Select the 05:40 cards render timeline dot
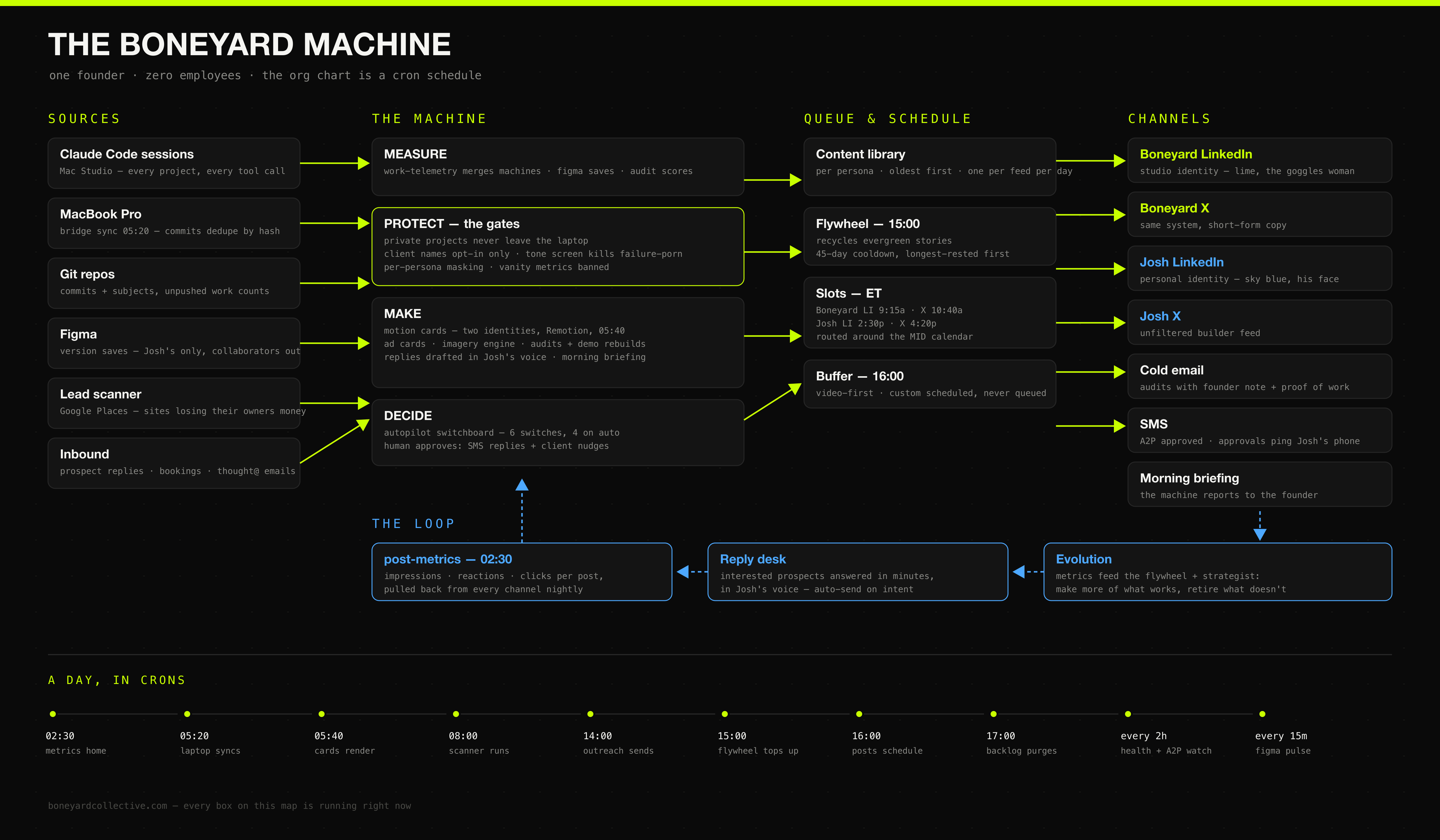The height and width of the screenshot is (840, 1440). click(322, 714)
